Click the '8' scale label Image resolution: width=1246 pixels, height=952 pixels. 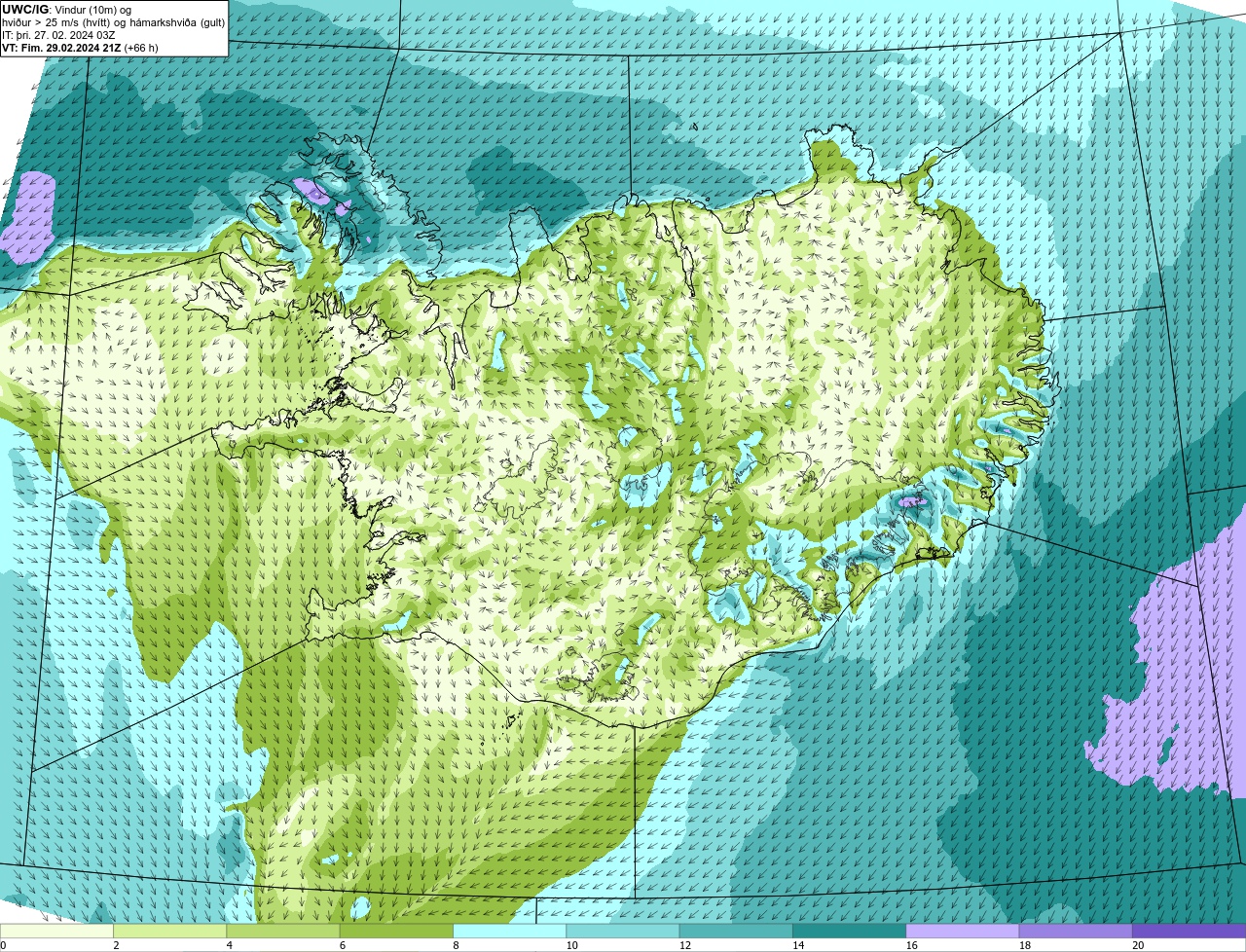click(x=456, y=945)
